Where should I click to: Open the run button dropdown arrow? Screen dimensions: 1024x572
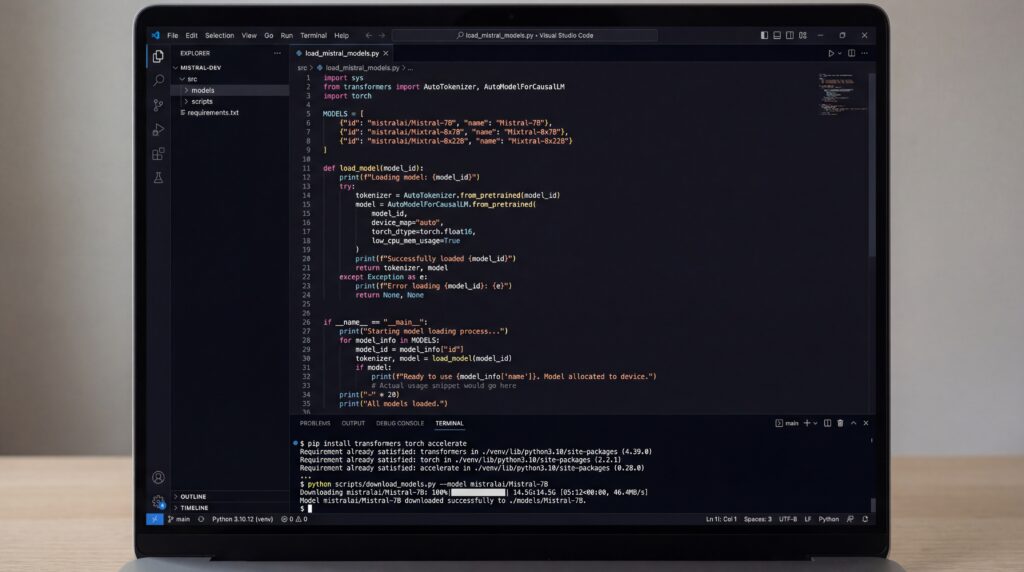click(840, 54)
